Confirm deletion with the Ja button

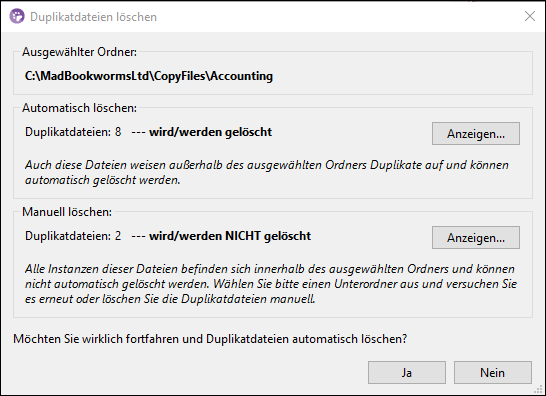[x=407, y=373]
